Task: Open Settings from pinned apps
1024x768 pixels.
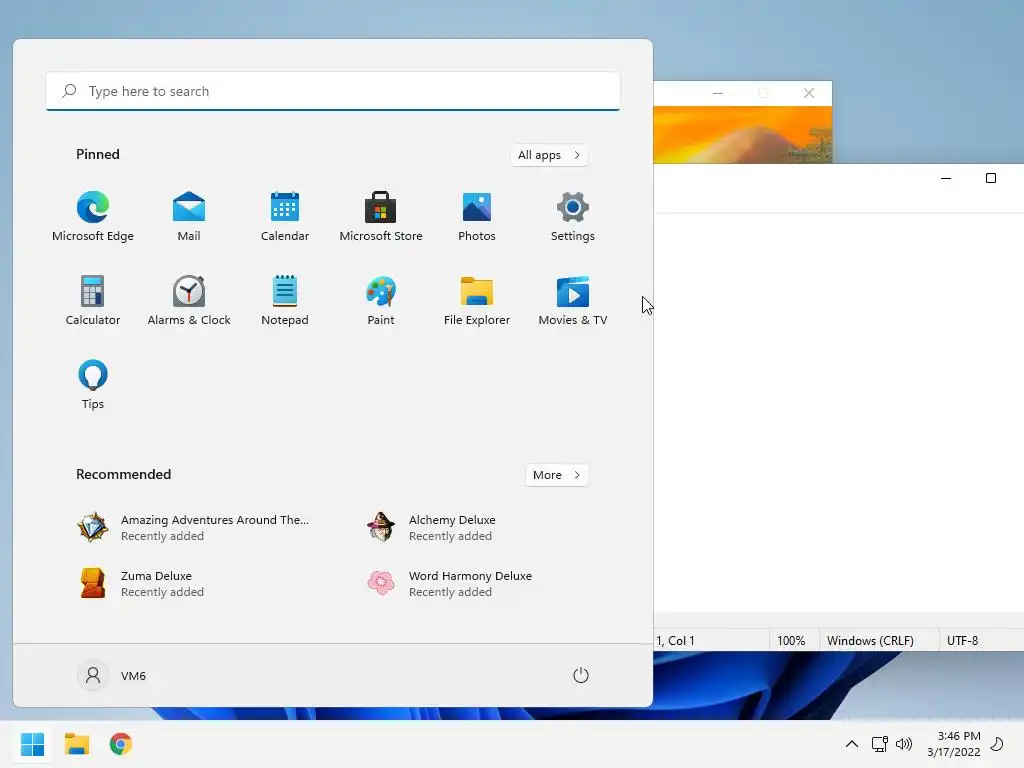Action: (x=573, y=217)
